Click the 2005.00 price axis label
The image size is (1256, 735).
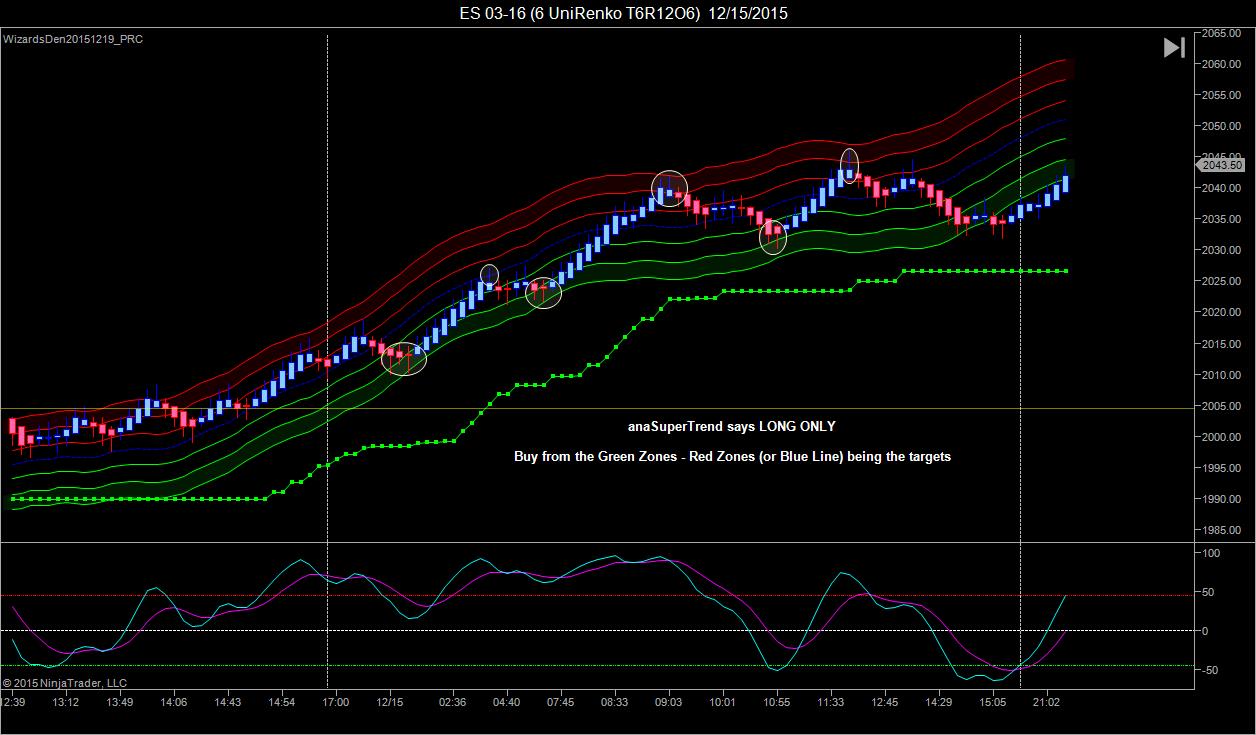click(1221, 406)
